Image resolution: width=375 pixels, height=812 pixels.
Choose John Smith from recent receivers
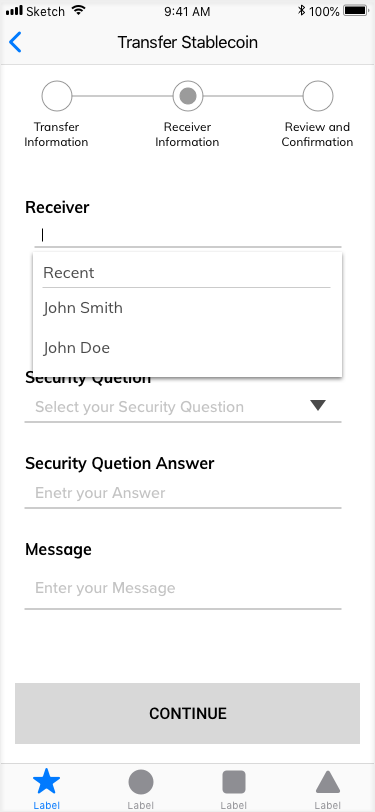pyautogui.click(x=187, y=308)
